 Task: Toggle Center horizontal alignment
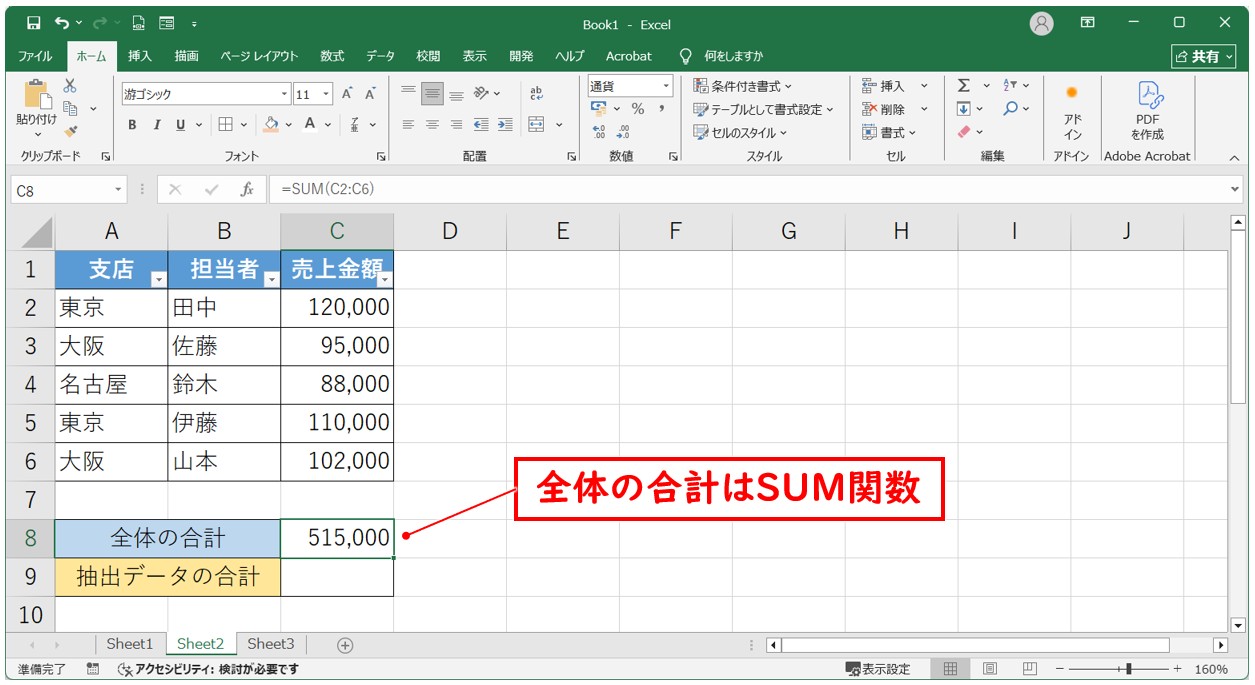tap(432, 125)
